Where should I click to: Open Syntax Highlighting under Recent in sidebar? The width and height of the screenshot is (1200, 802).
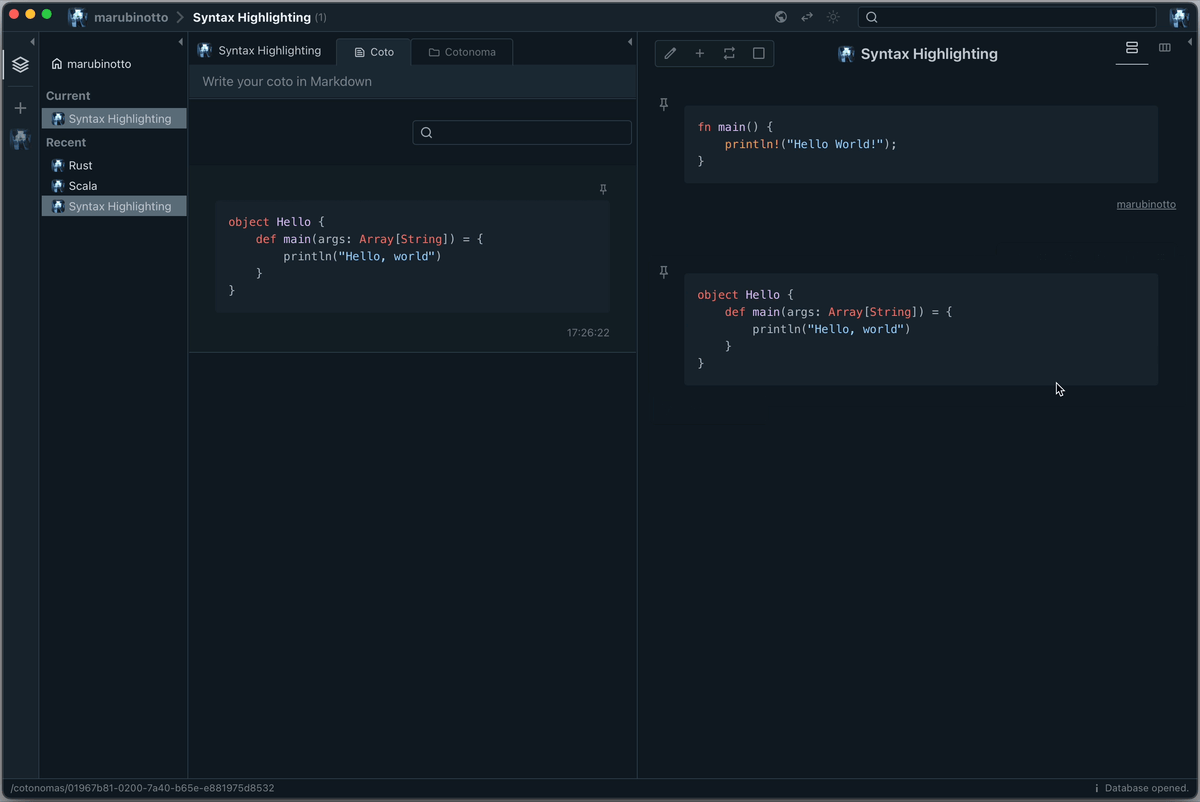[114, 206]
